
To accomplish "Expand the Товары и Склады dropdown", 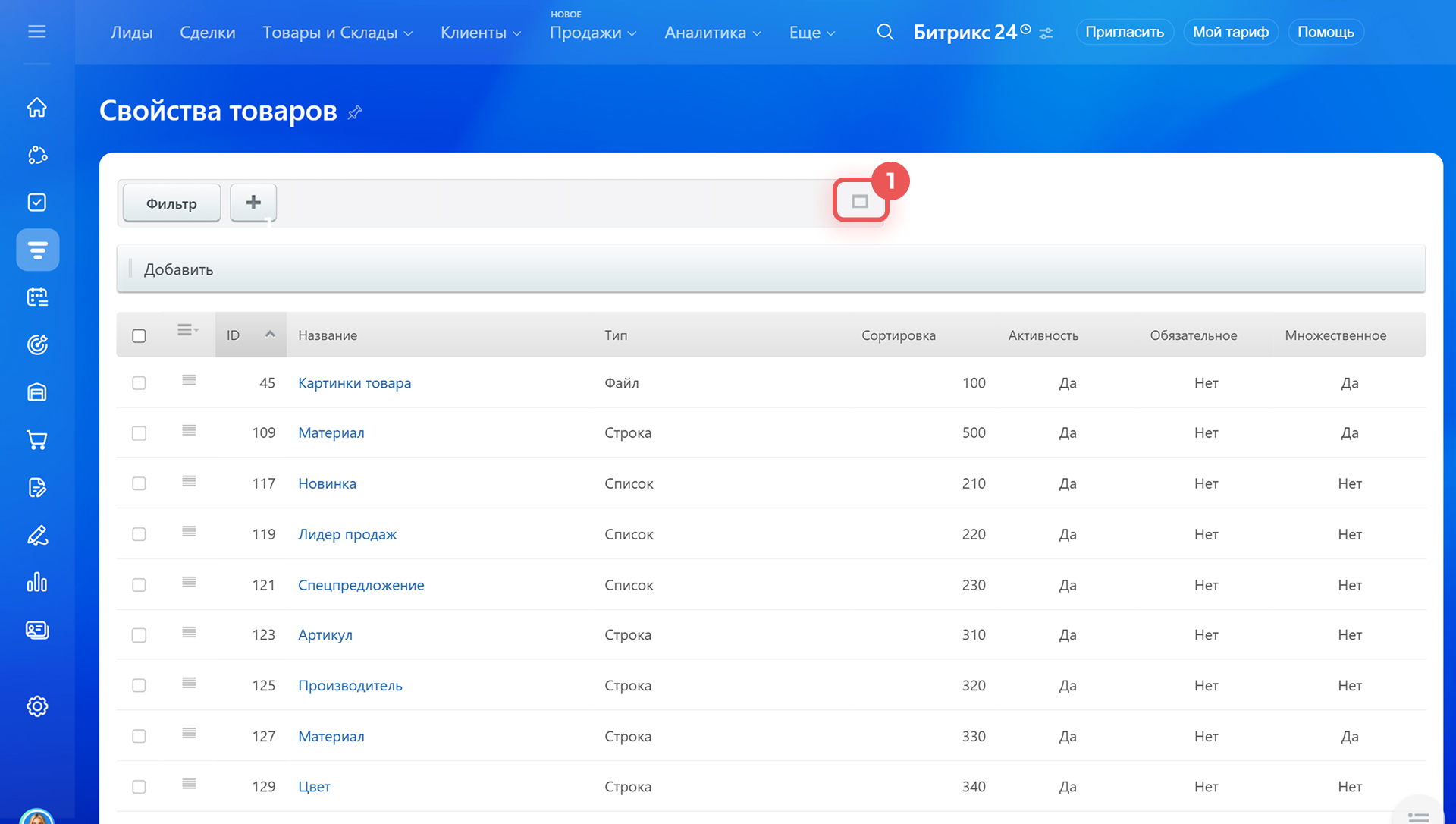I will tap(337, 33).
